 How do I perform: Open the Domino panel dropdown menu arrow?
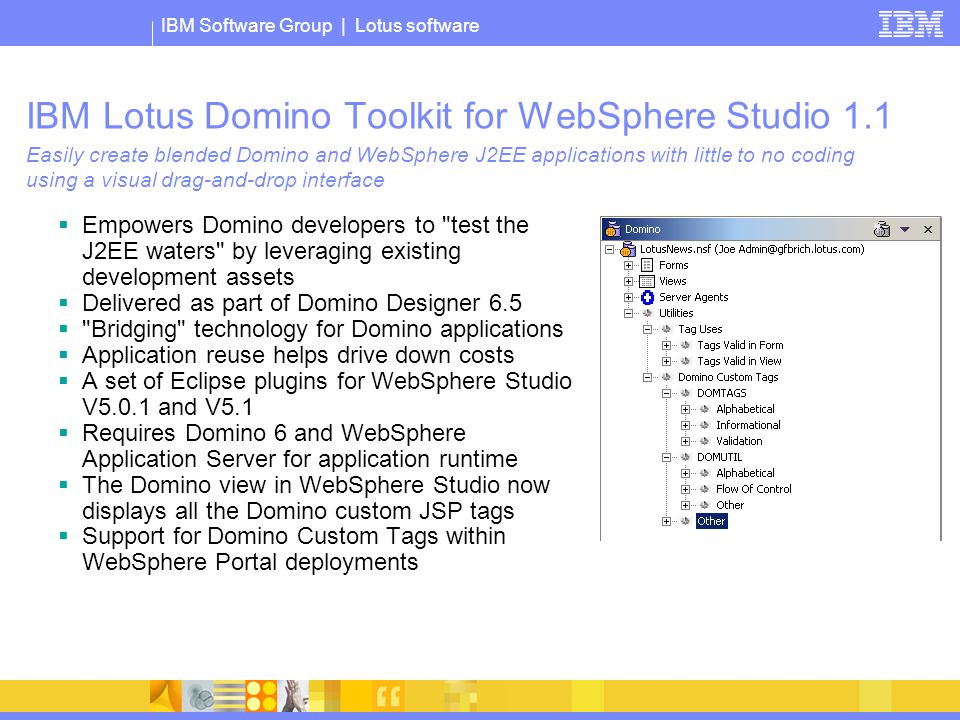905,230
